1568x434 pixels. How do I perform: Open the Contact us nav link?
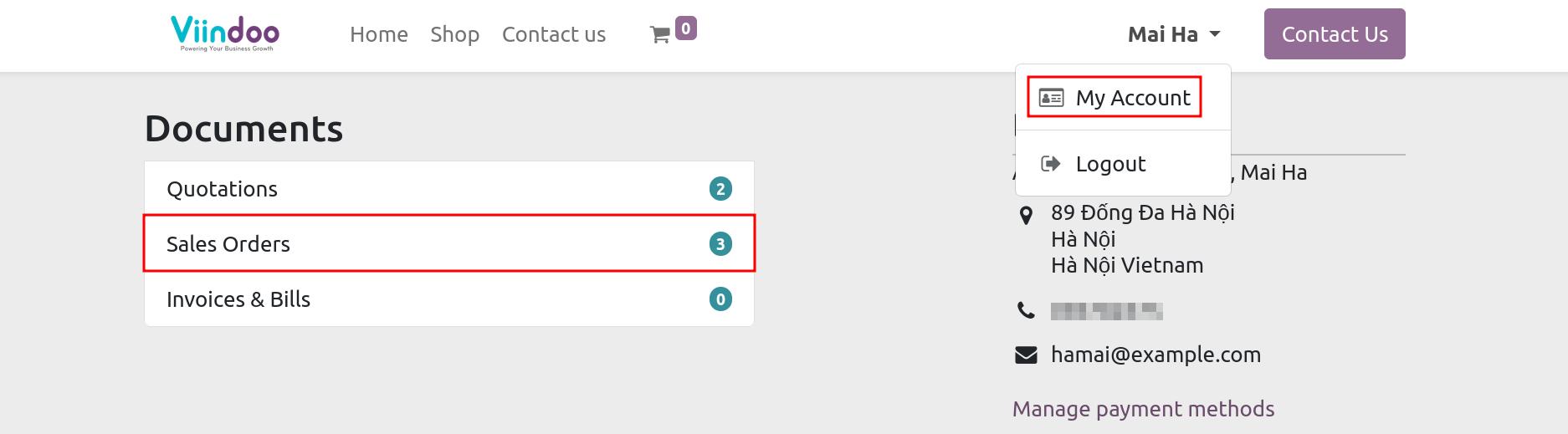(554, 34)
